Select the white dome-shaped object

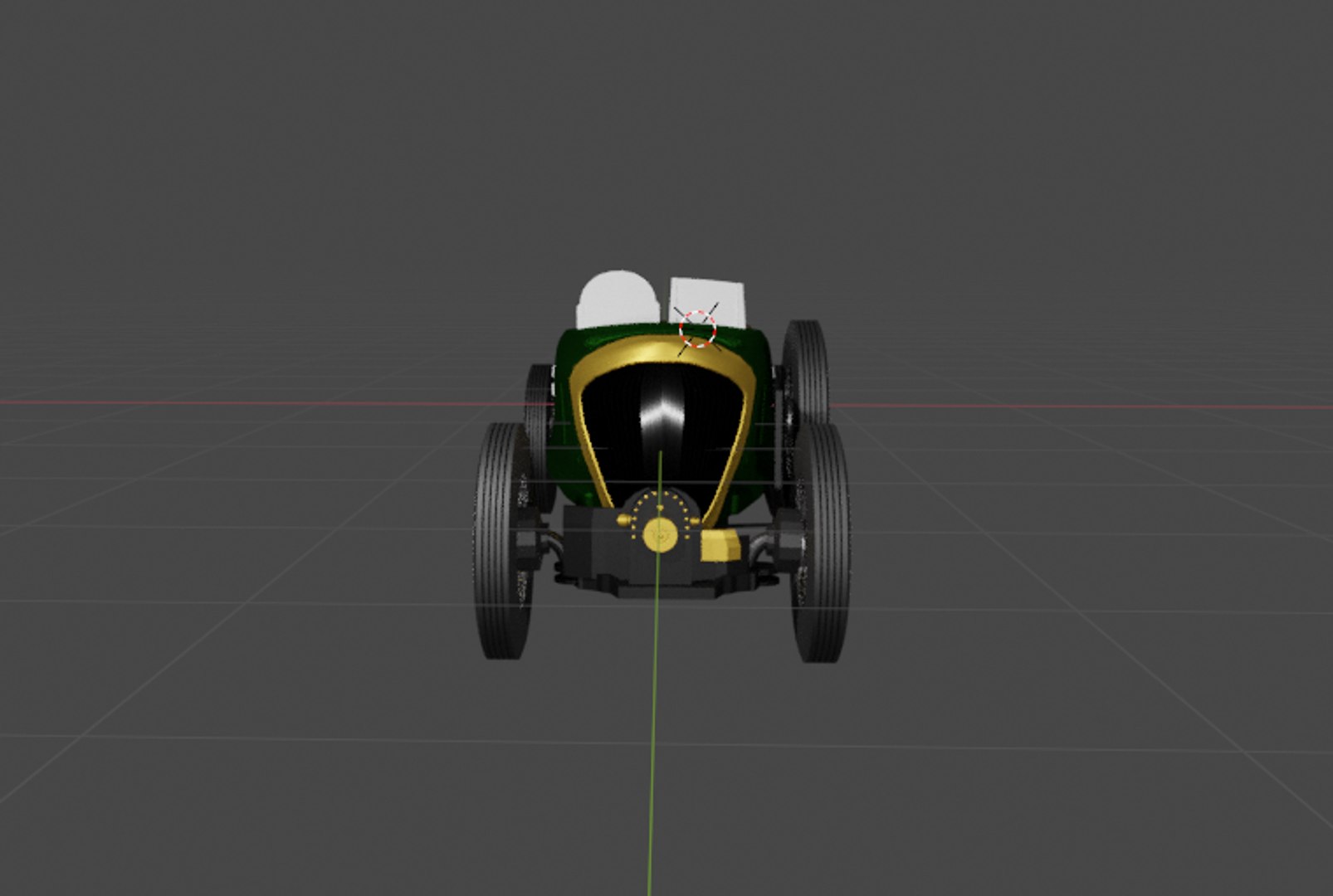618,299
